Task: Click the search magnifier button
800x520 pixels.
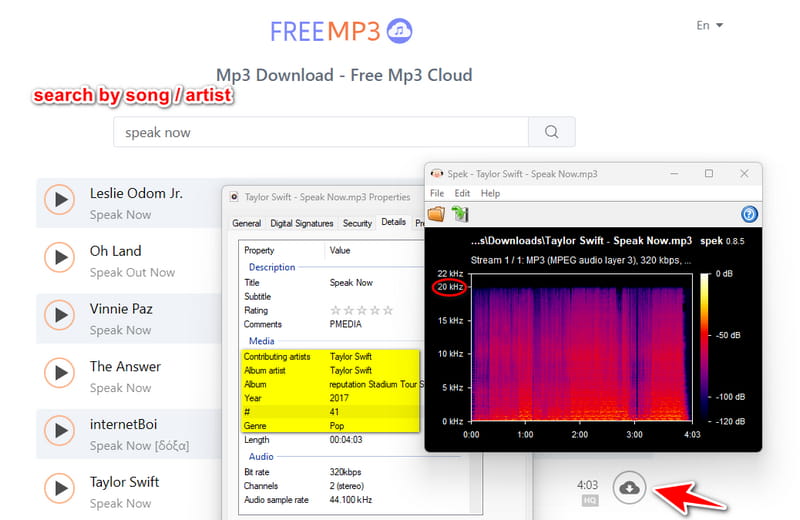Action: point(552,132)
